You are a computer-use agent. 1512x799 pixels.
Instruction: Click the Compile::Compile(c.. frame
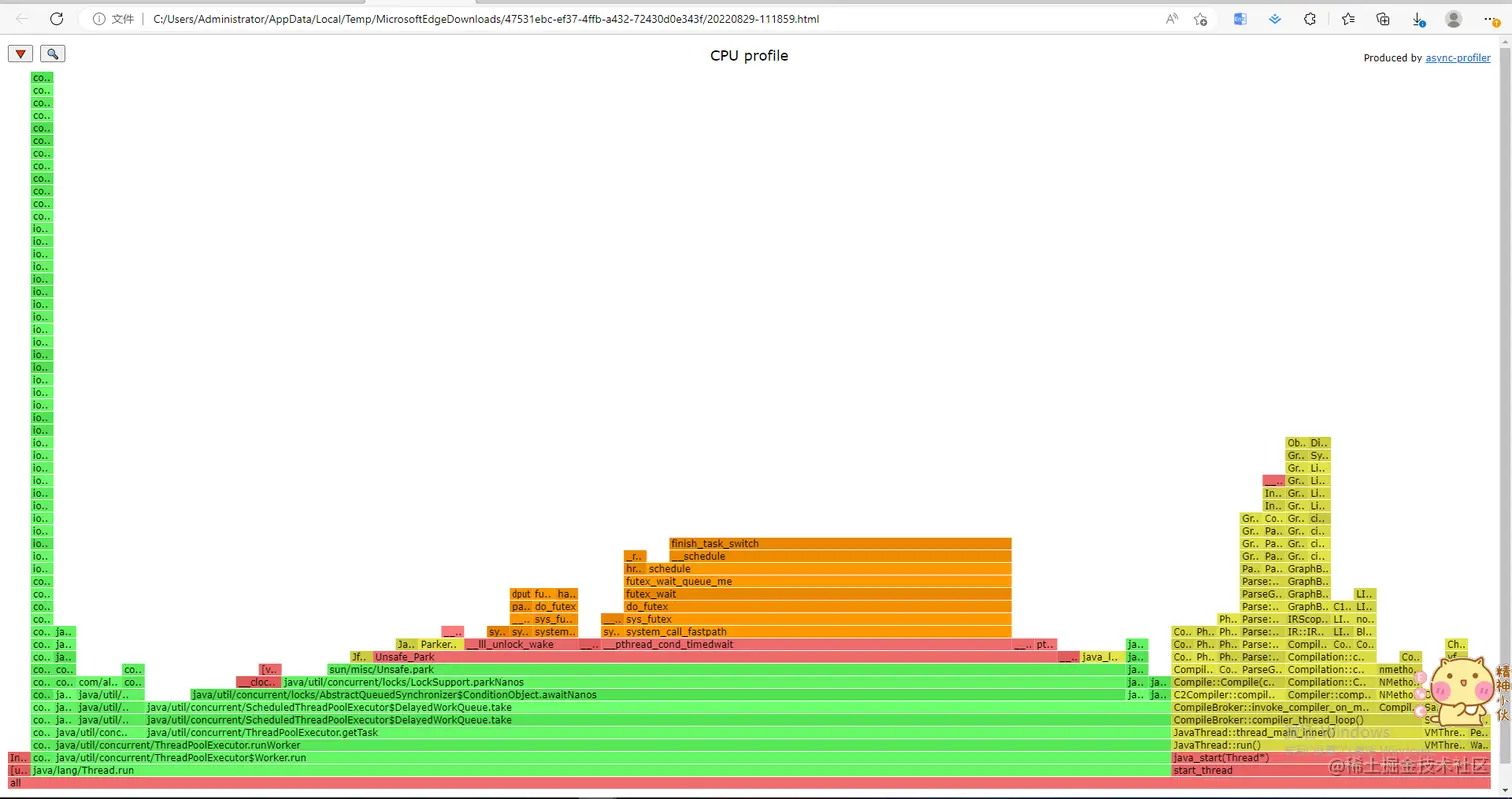tap(1228, 682)
